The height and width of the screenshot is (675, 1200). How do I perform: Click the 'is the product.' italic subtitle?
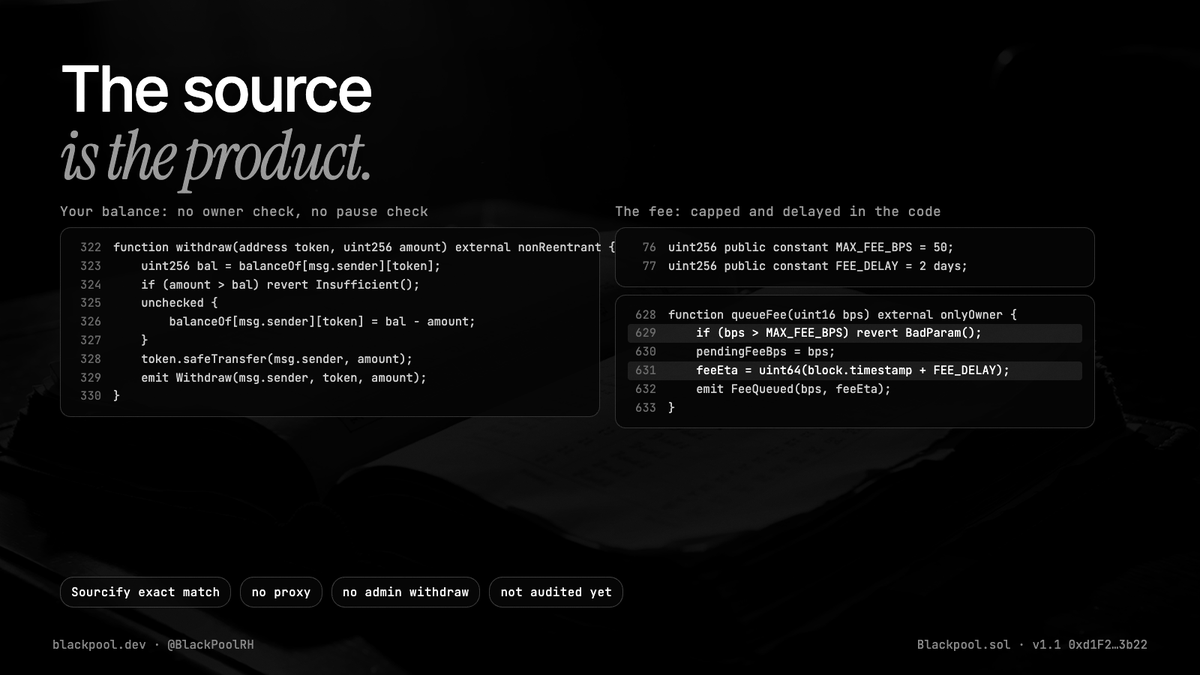point(215,157)
